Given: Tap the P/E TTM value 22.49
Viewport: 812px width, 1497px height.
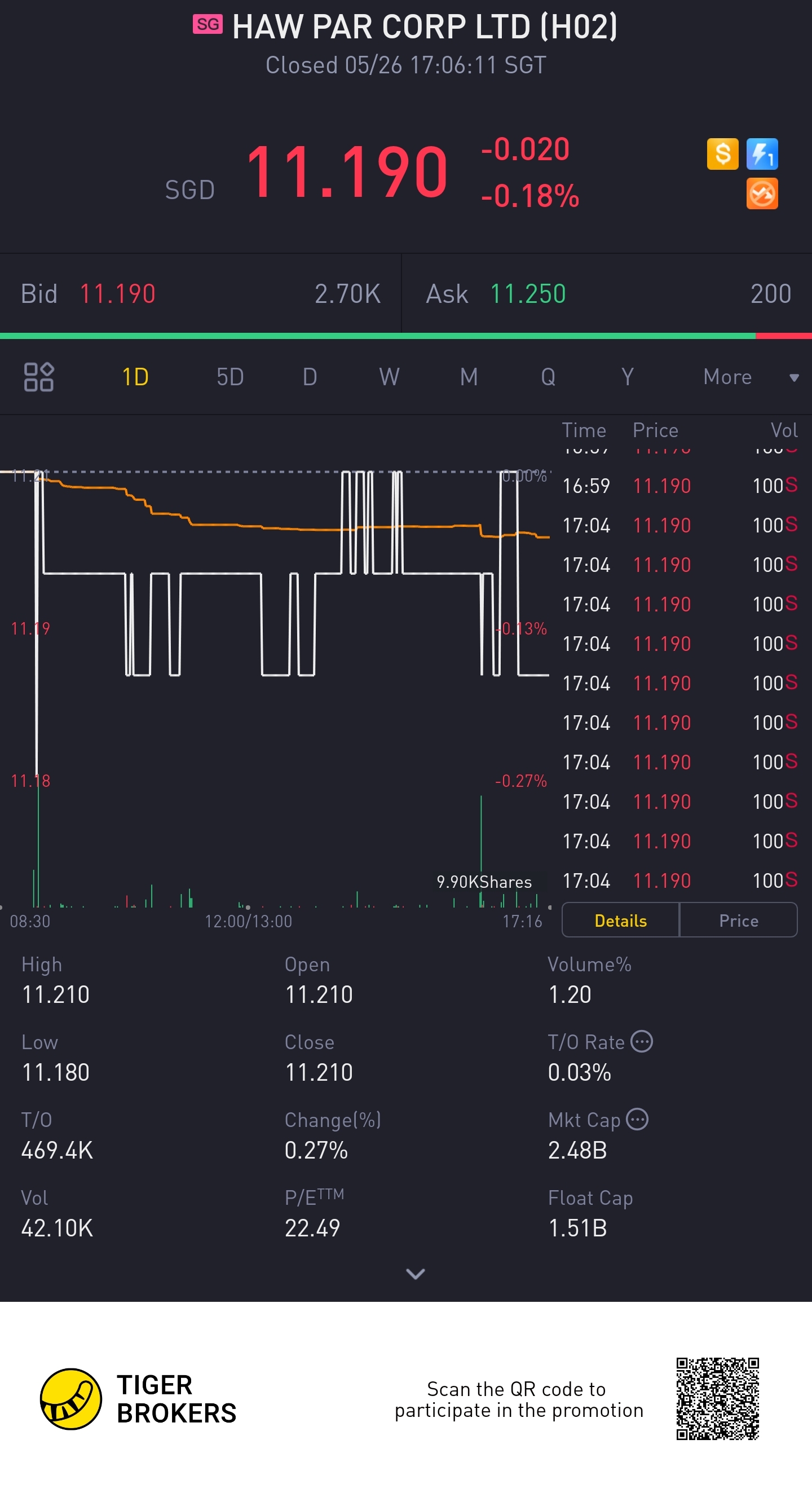Looking at the screenshot, I should pyautogui.click(x=312, y=1228).
